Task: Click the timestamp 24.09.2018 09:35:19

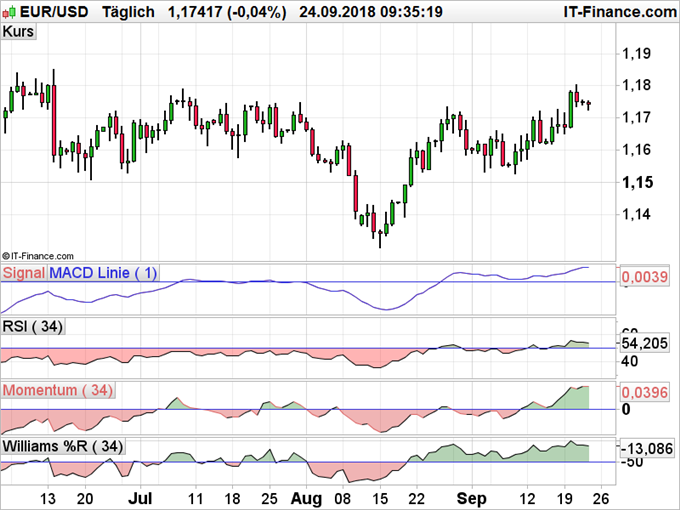Action: tap(371, 12)
